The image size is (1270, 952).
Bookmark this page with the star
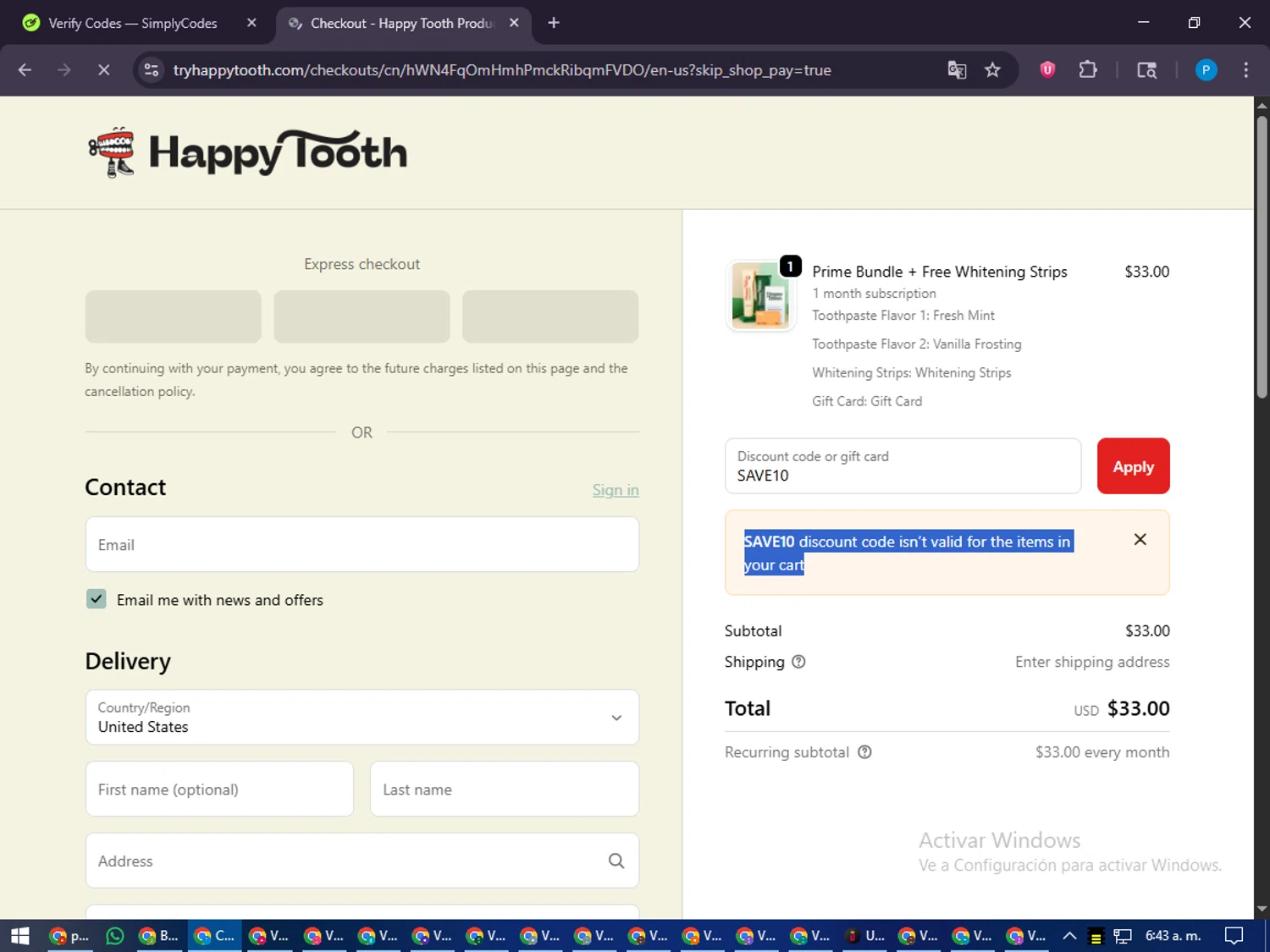992,70
